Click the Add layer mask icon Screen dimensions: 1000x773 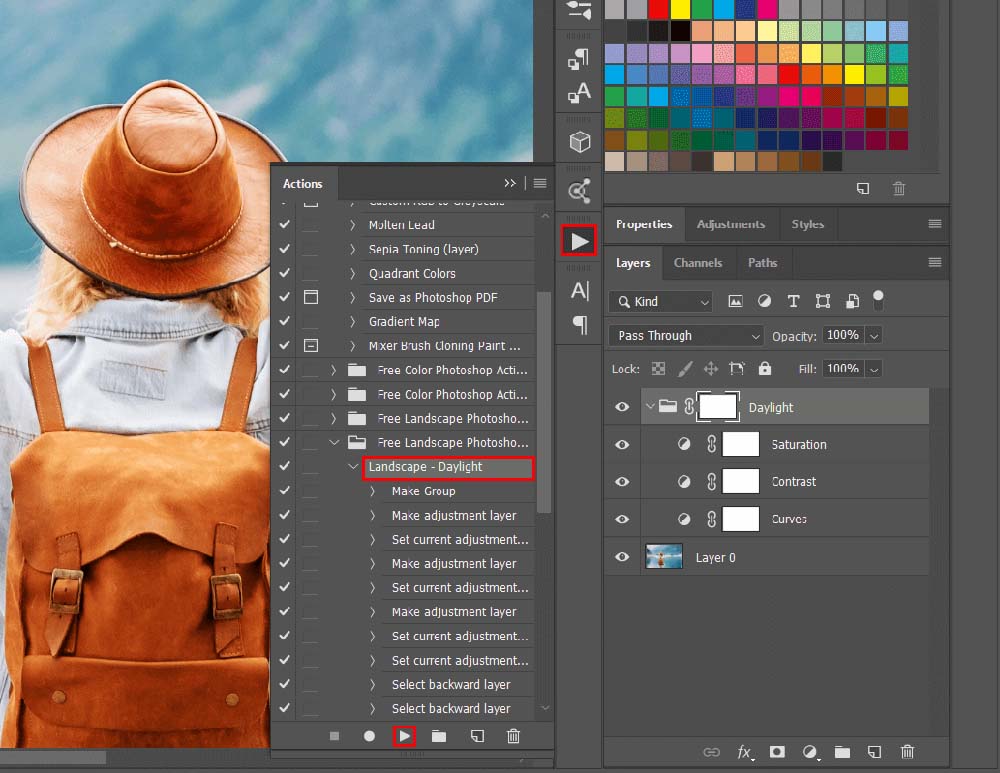(x=777, y=751)
